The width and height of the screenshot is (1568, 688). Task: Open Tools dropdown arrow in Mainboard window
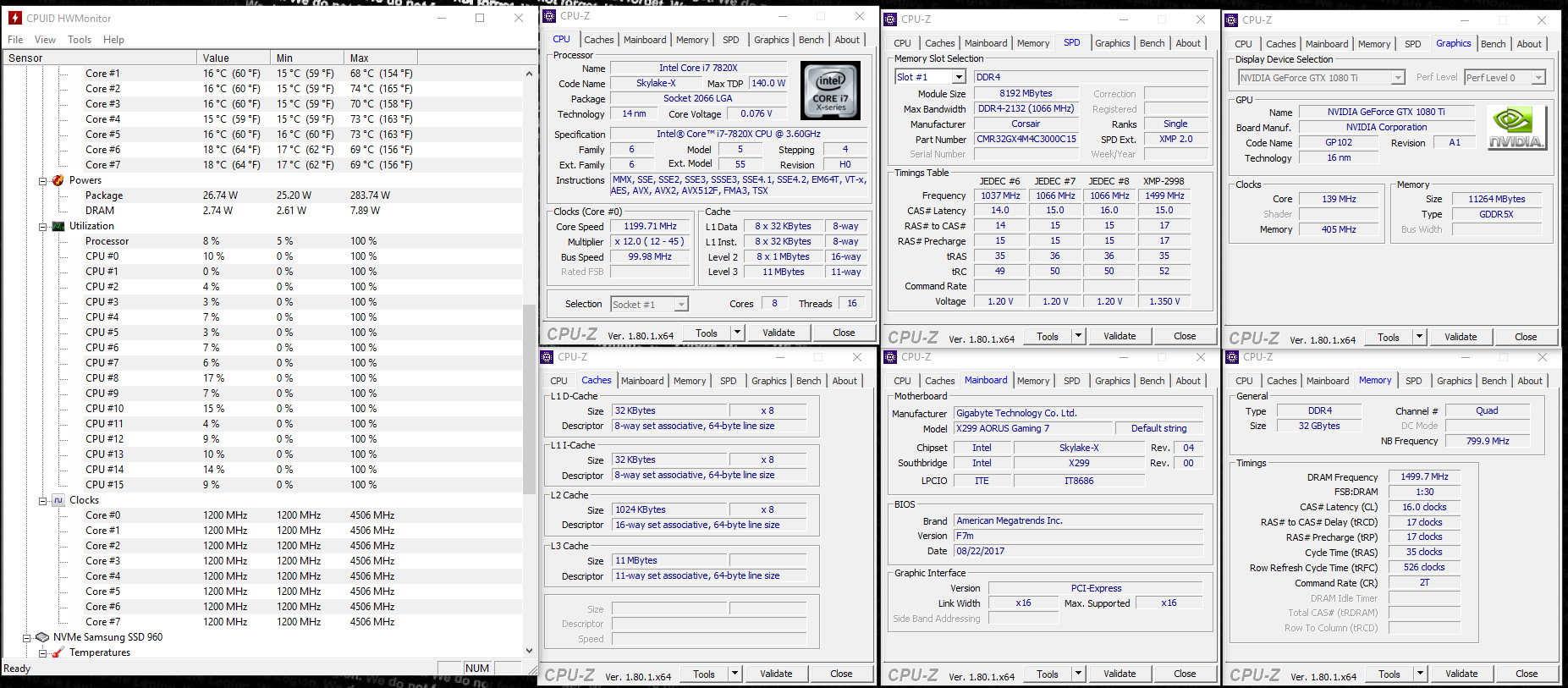(x=1078, y=674)
